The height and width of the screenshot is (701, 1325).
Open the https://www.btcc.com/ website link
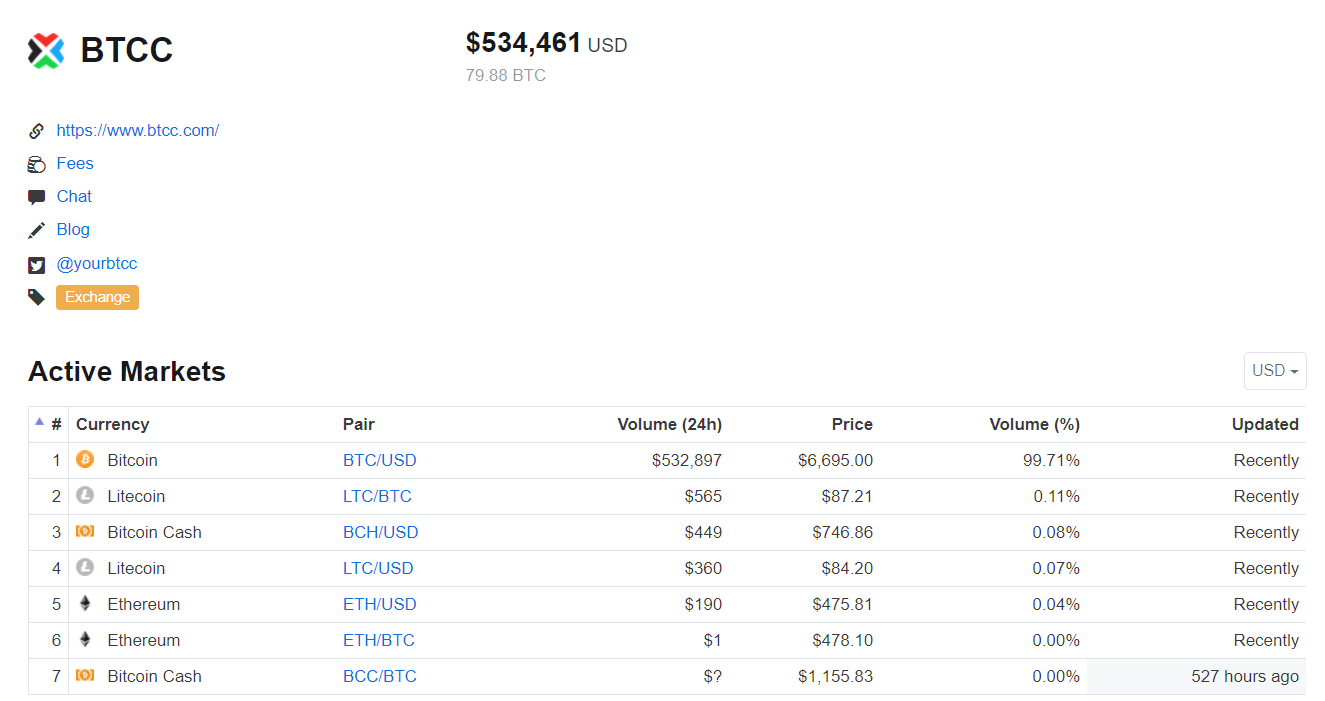pos(138,130)
